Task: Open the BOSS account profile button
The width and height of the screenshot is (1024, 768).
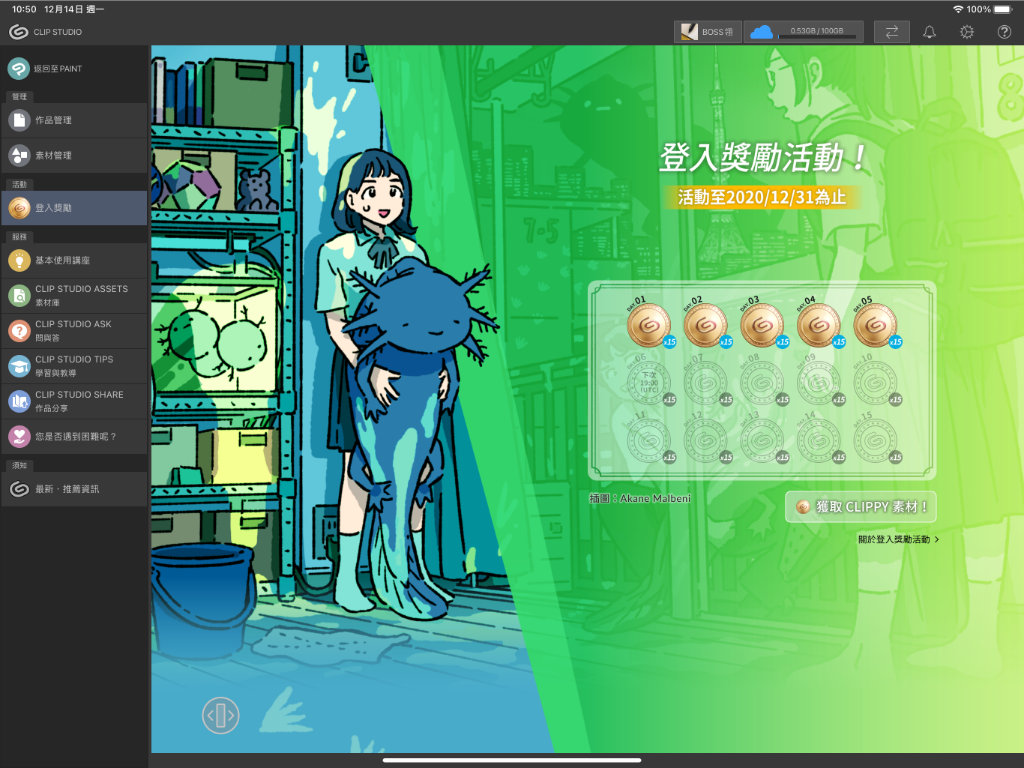Action: [707, 32]
